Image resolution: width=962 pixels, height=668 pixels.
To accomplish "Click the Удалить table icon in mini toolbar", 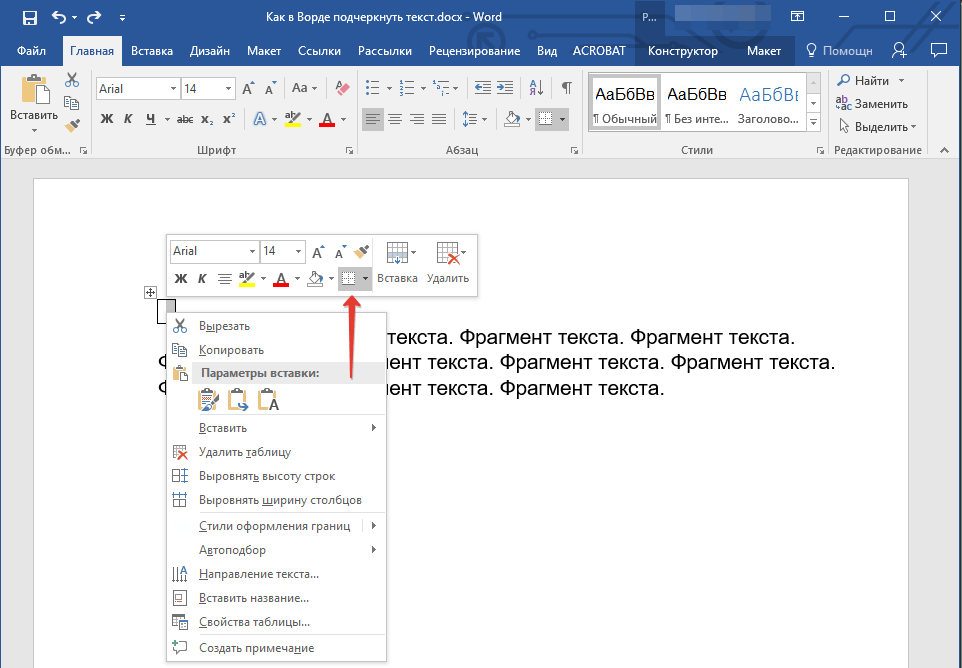I will click(x=447, y=264).
